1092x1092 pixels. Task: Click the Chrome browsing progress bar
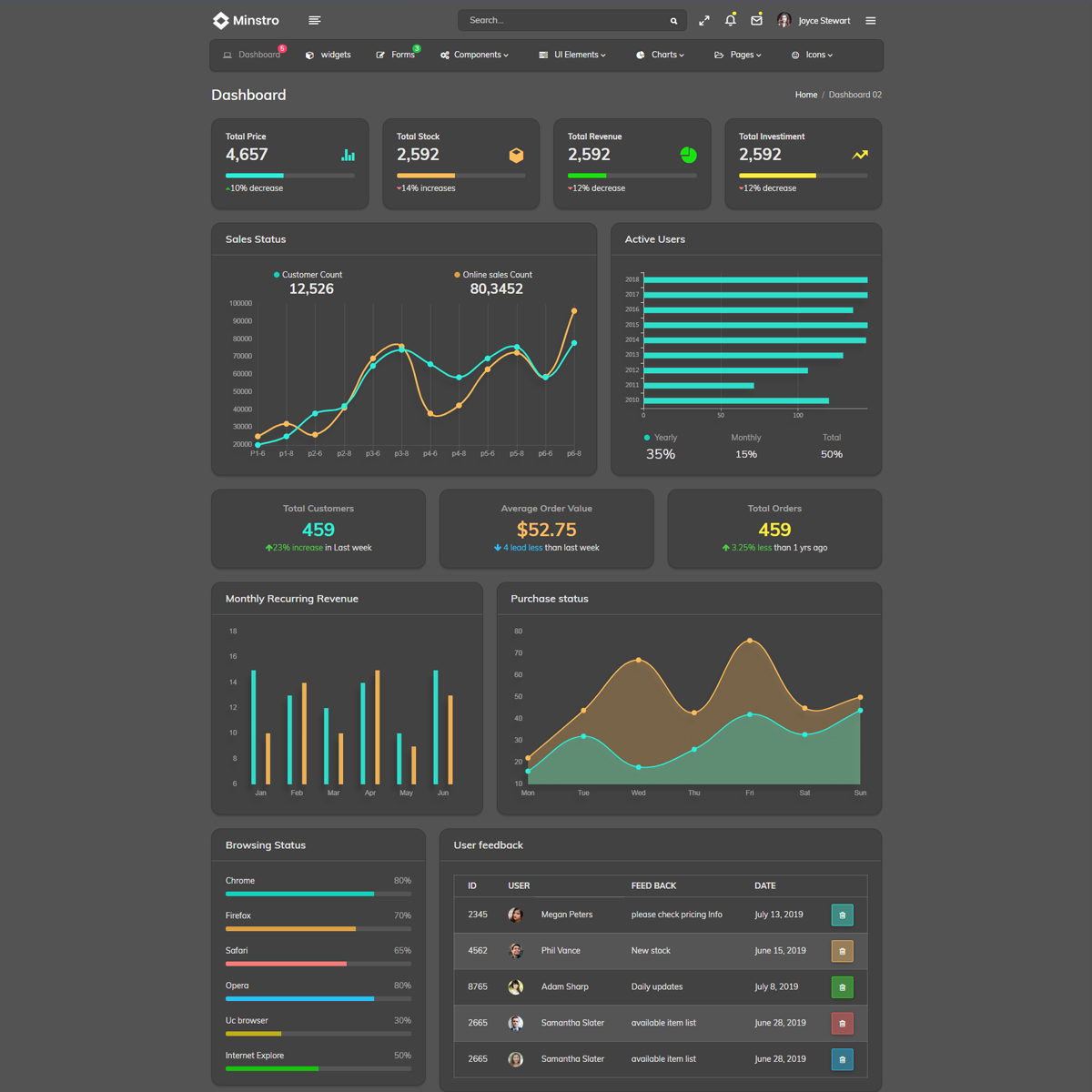pyautogui.click(x=318, y=894)
